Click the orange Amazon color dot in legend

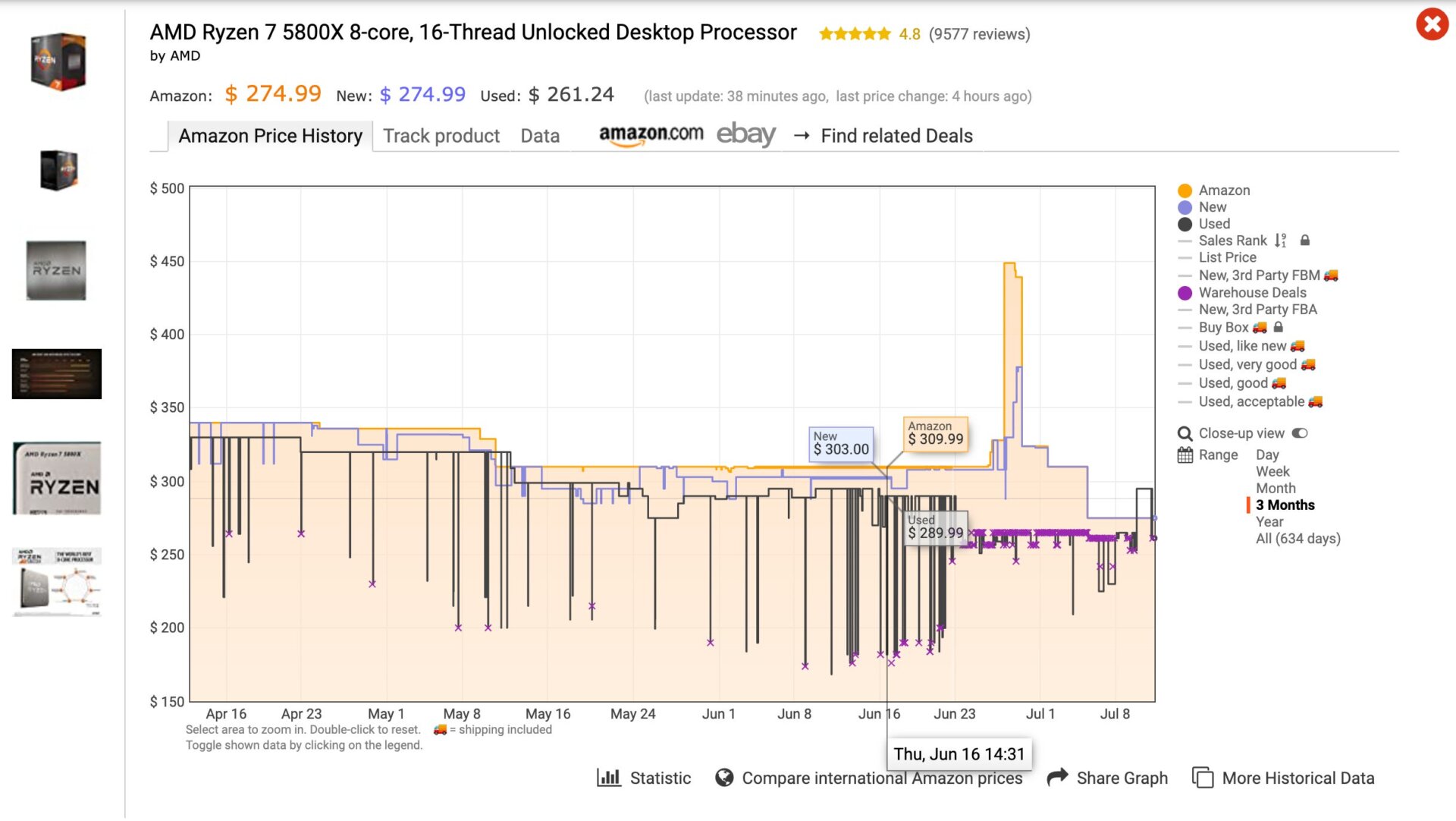[1185, 190]
